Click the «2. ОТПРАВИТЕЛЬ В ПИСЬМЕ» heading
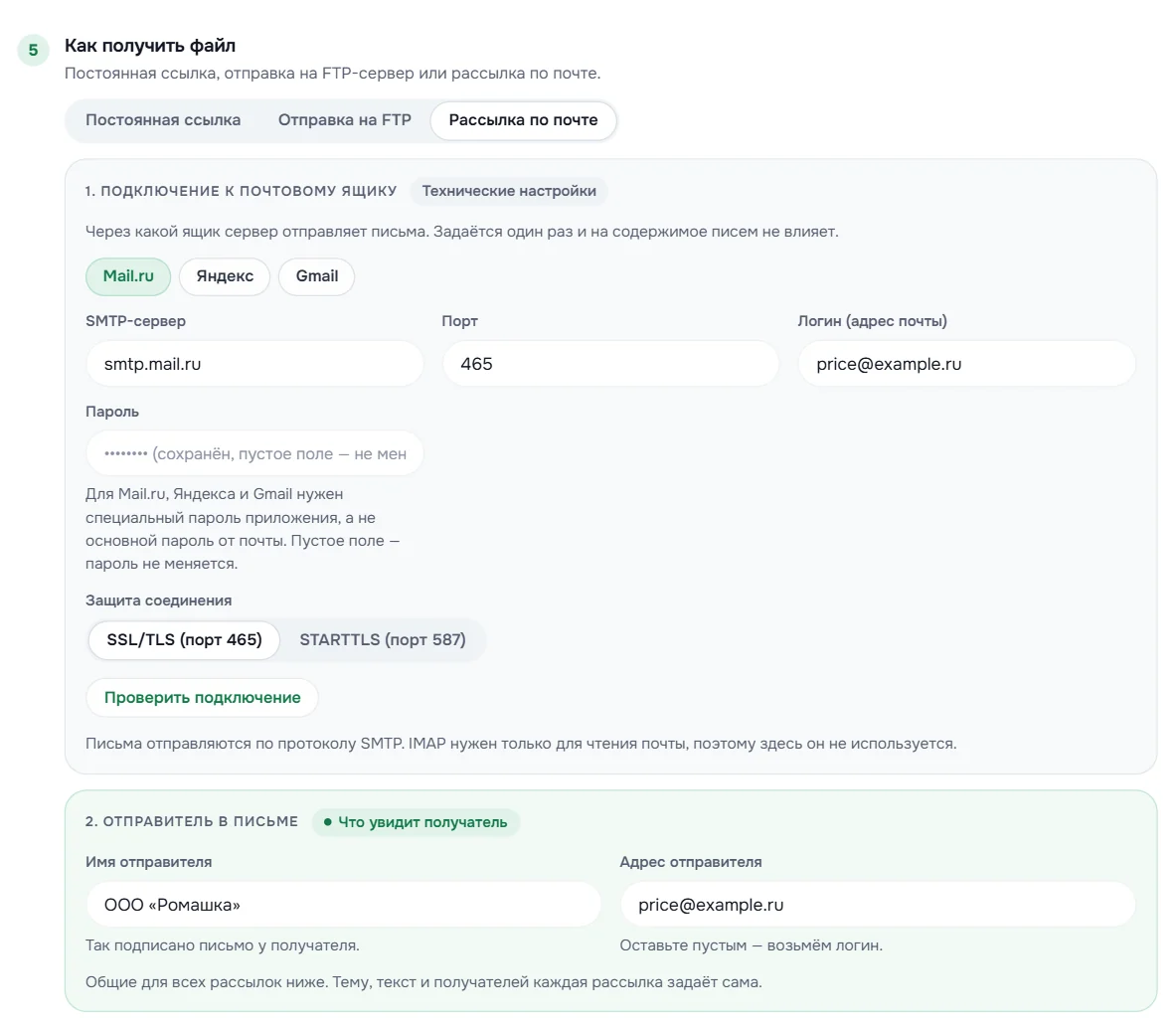The image size is (1176, 1026). 191,822
